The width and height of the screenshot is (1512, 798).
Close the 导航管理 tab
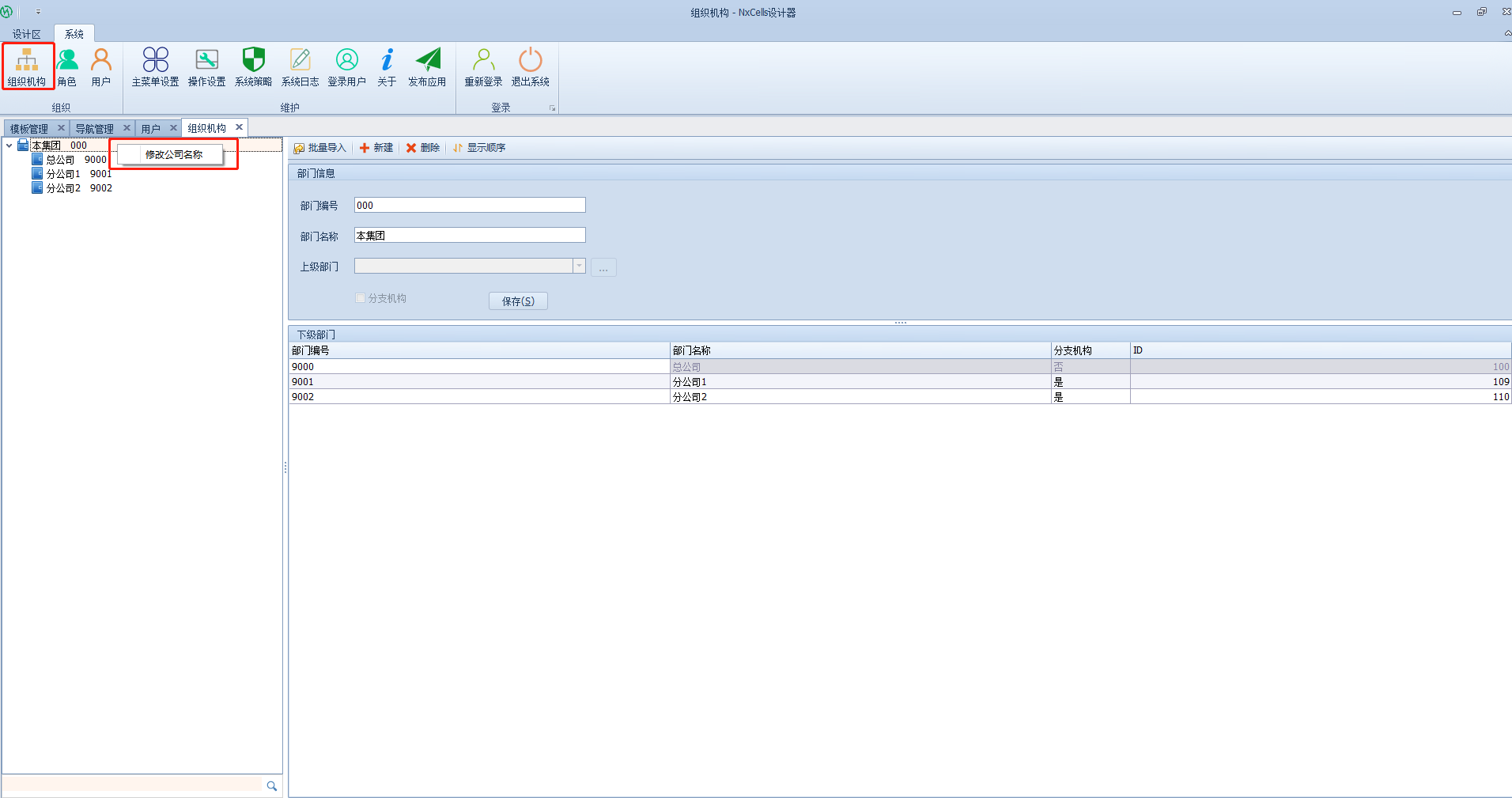(127, 128)
